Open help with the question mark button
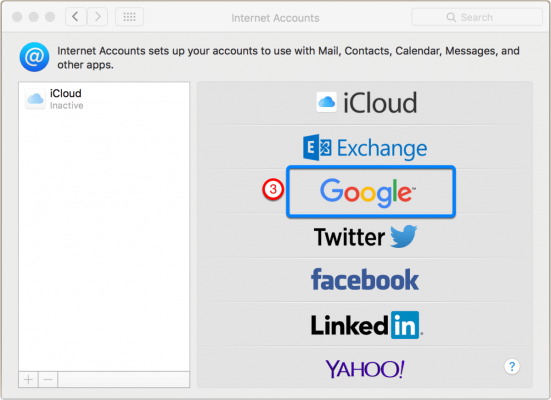The width and height of the screenshot is (551, 400). click(512, 367)
